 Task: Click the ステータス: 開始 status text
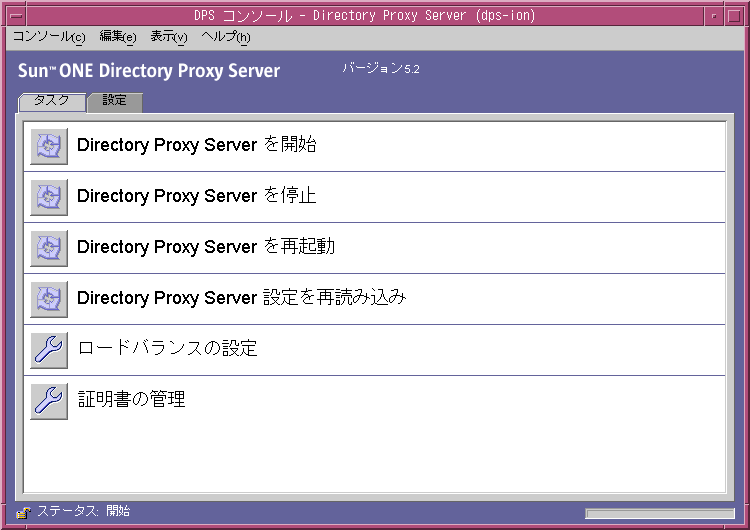[x=84, y=511]
